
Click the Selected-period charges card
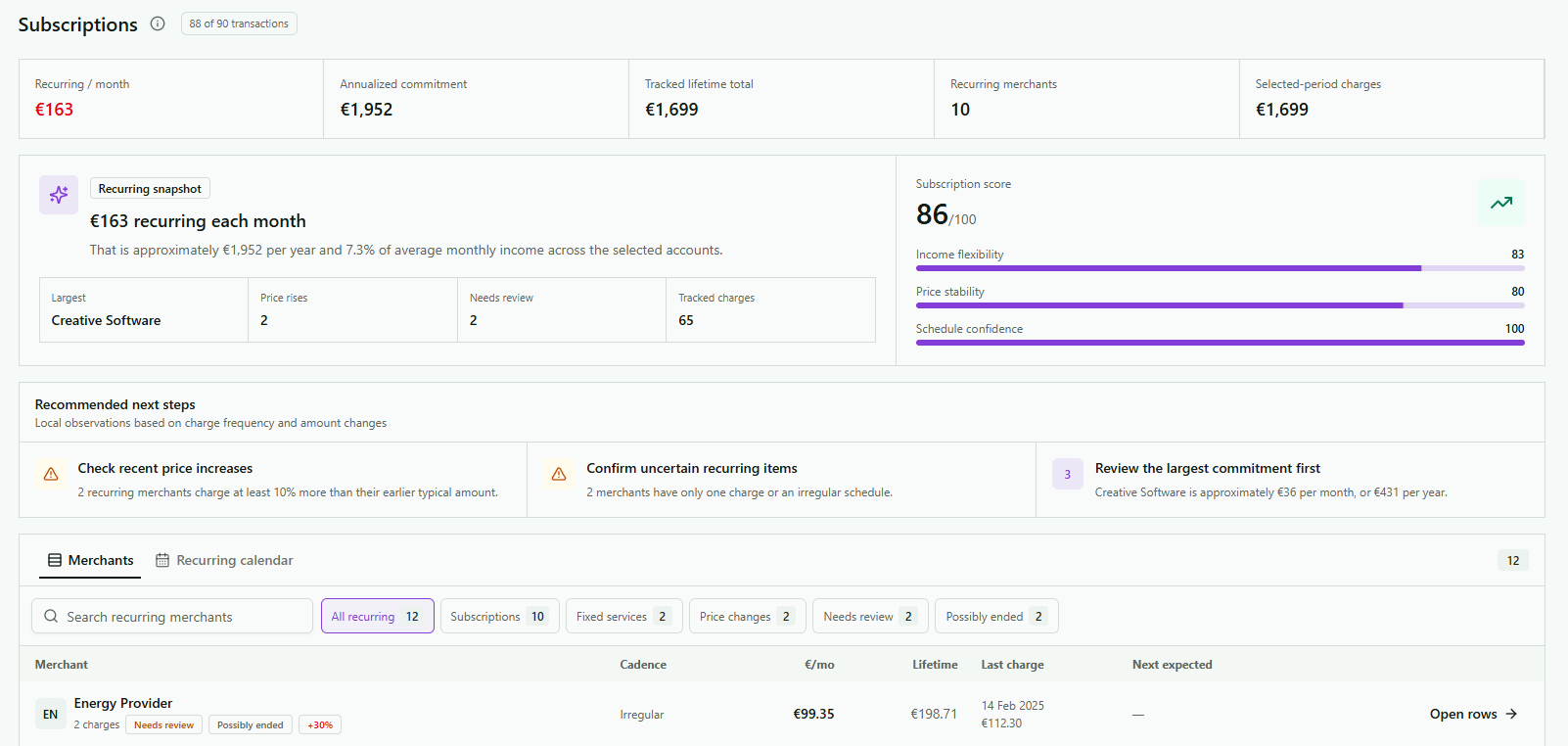point(1392,99)
